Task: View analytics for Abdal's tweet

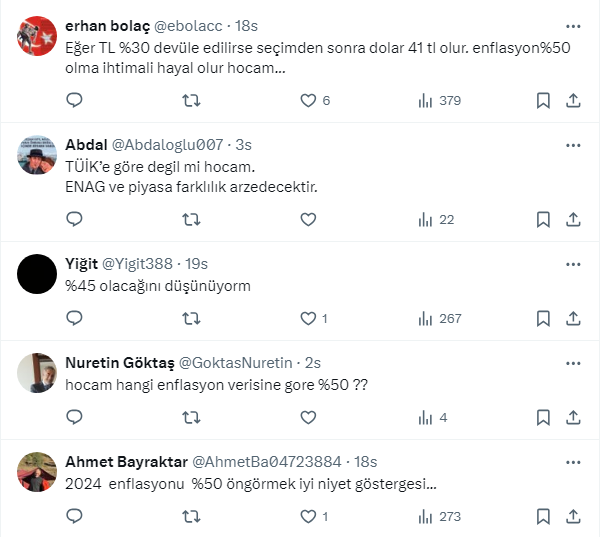Action: click(425, 219)
